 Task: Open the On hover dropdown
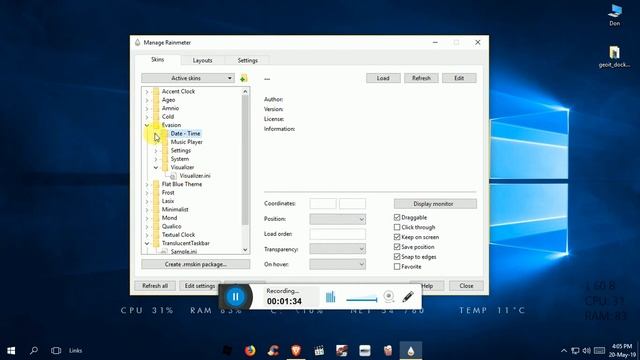[x=338, y=264]
